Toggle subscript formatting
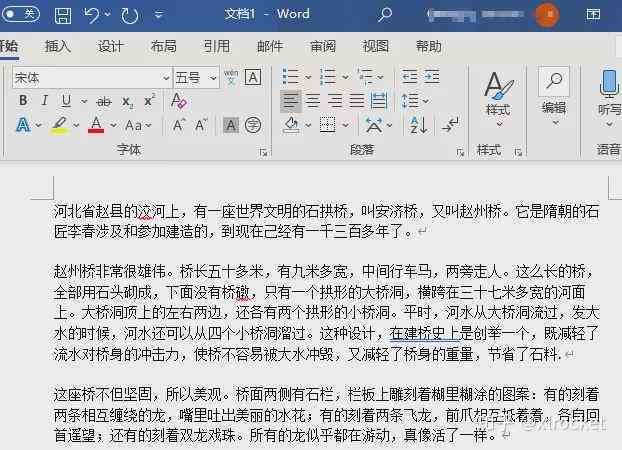This screenshot has width=622, height=450. point(127,102)
